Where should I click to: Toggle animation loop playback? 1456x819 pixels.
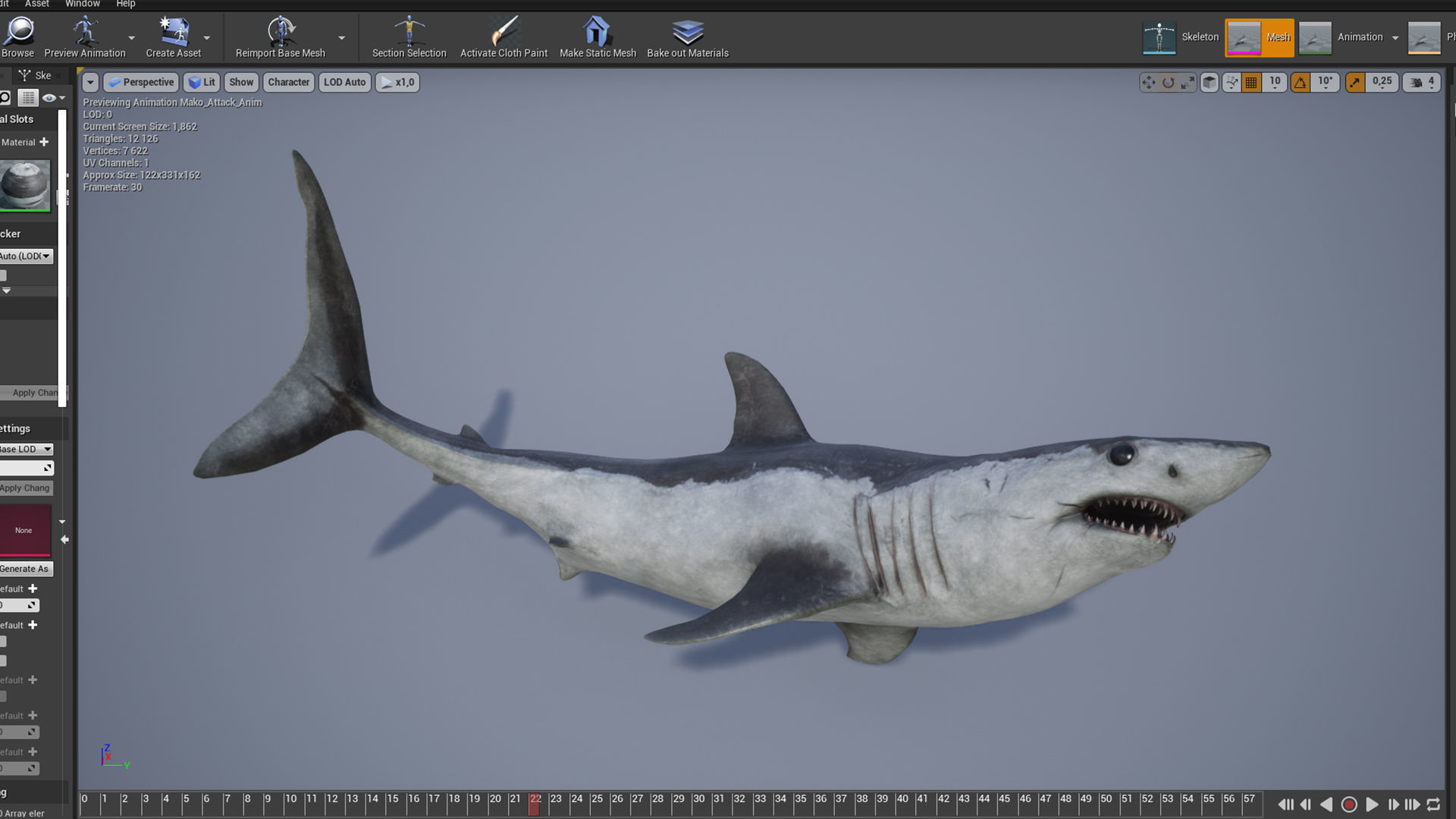(x=1433, y=805)
